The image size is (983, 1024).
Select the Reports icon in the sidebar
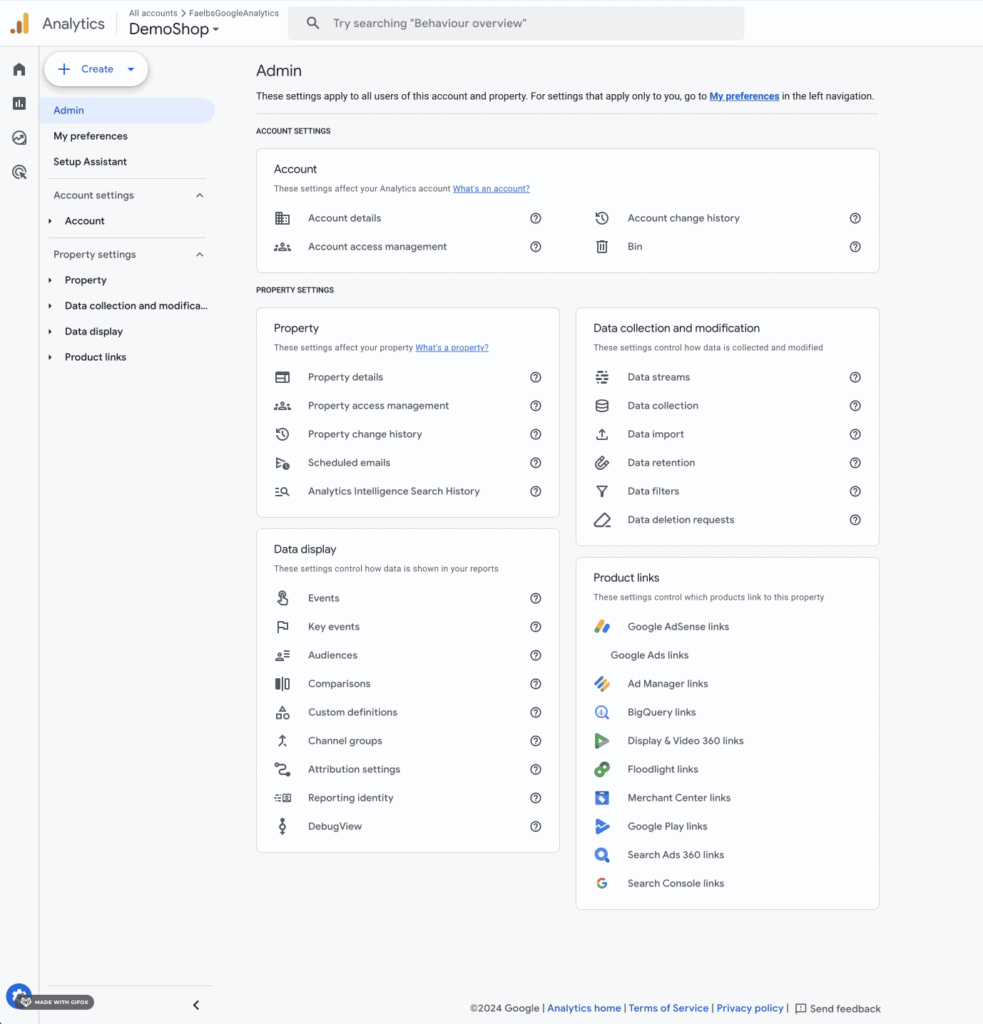[18, 103]
